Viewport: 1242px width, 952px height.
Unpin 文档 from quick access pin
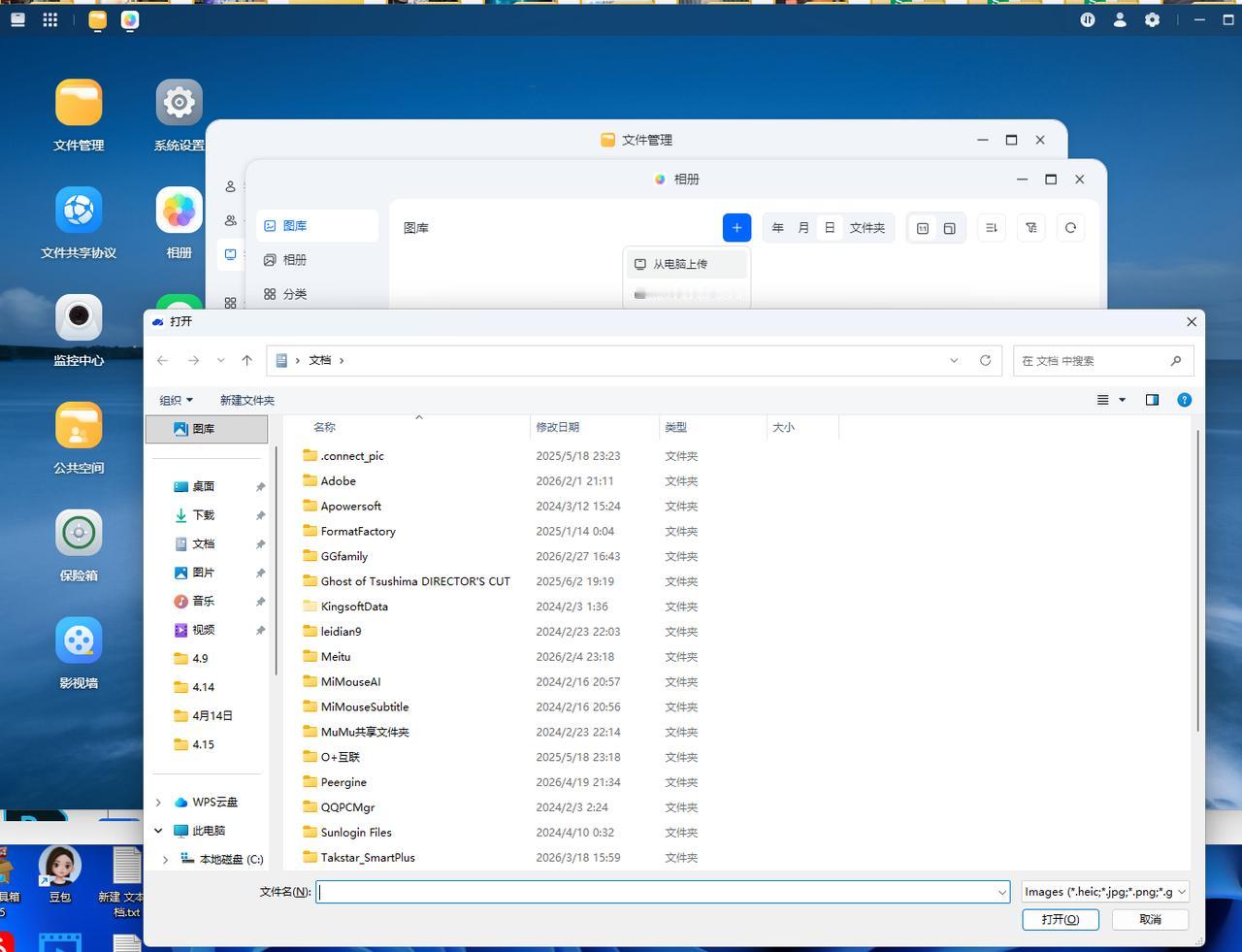[260, 544]
